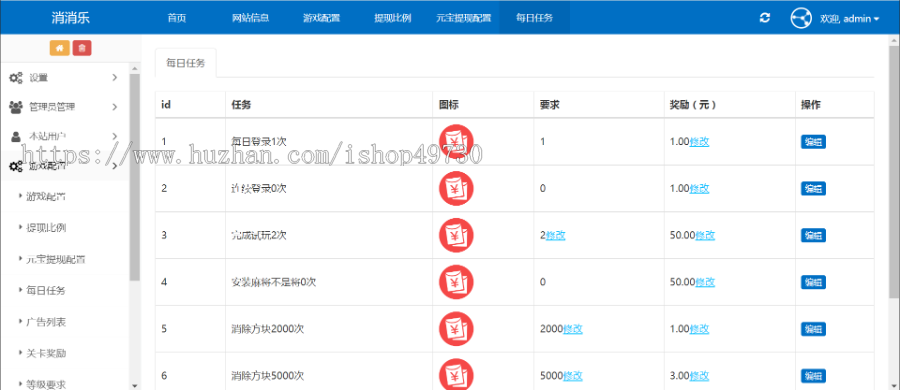Click 修改 link next to 50.00 in row 3

[705, 235]
